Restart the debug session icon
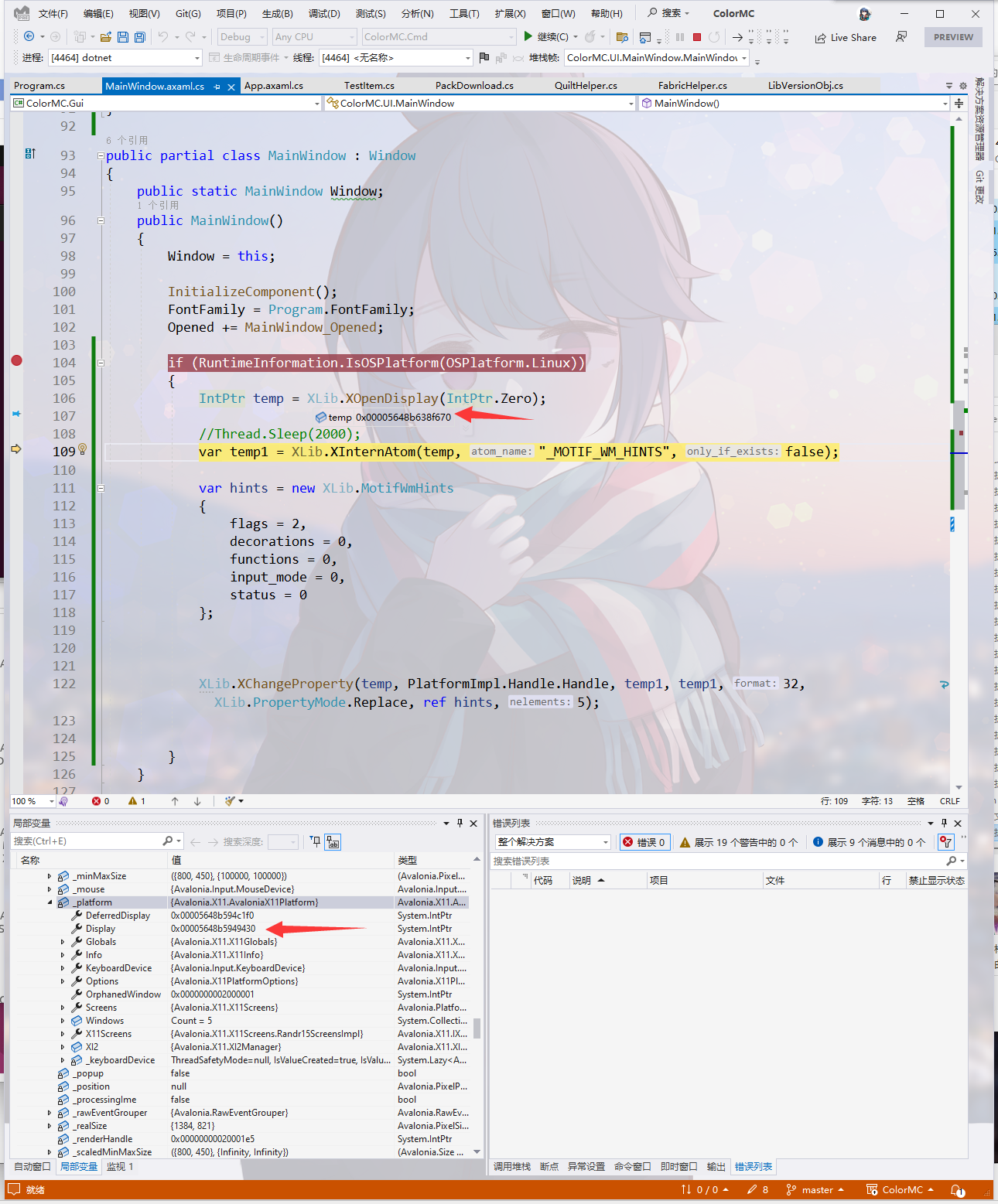 click(713, 36)
